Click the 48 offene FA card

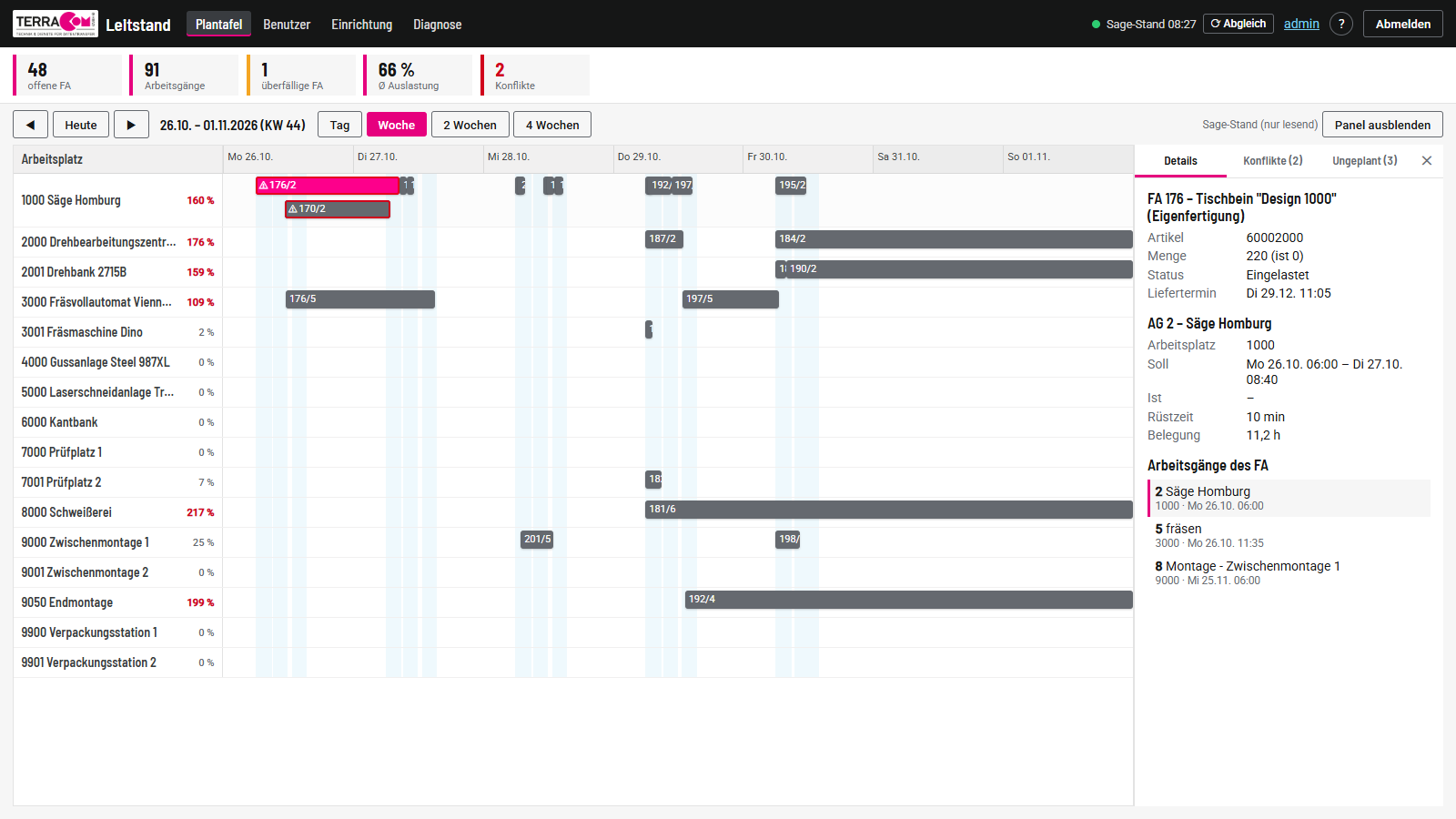point(67,76)
